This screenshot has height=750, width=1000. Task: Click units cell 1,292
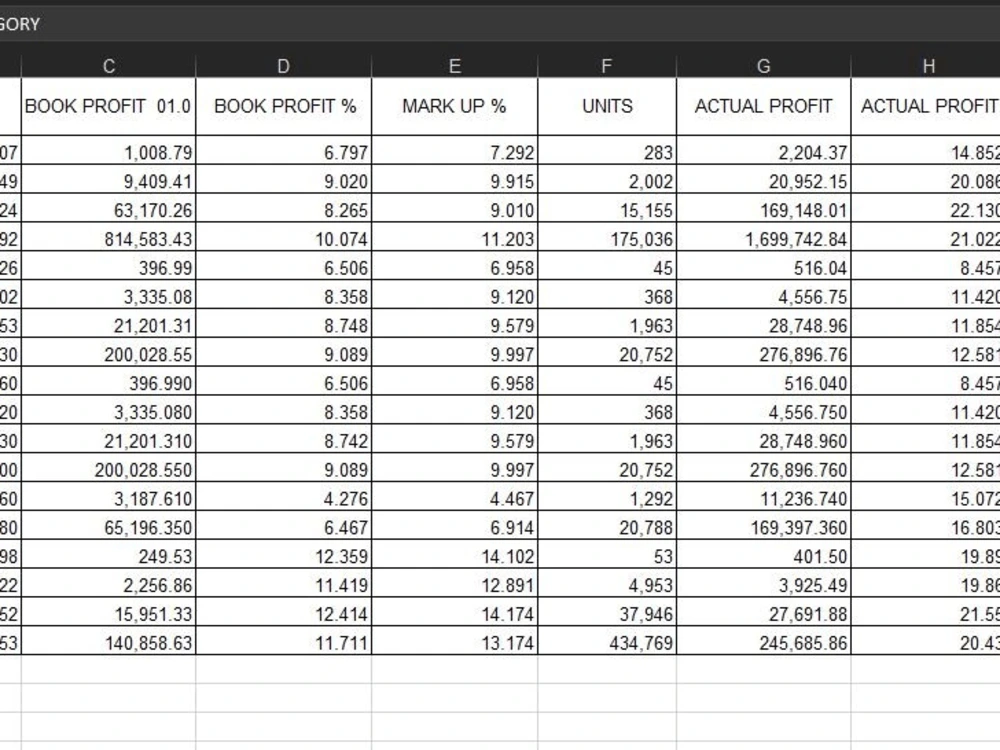[x=607, y=496]
